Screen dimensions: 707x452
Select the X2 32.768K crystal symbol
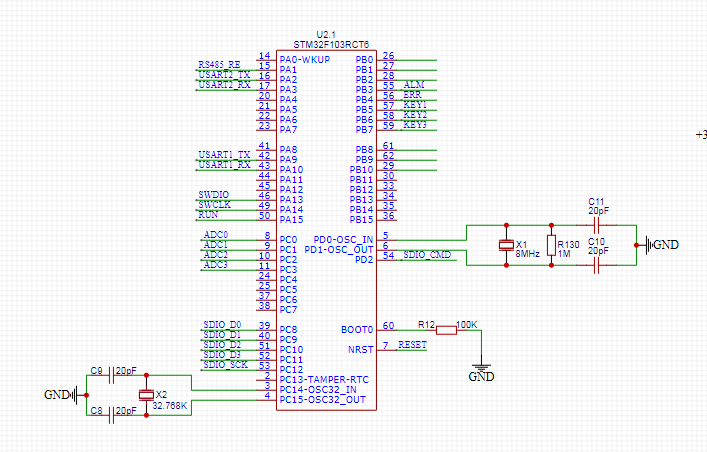pyautogui.click(x=146, y=395)
